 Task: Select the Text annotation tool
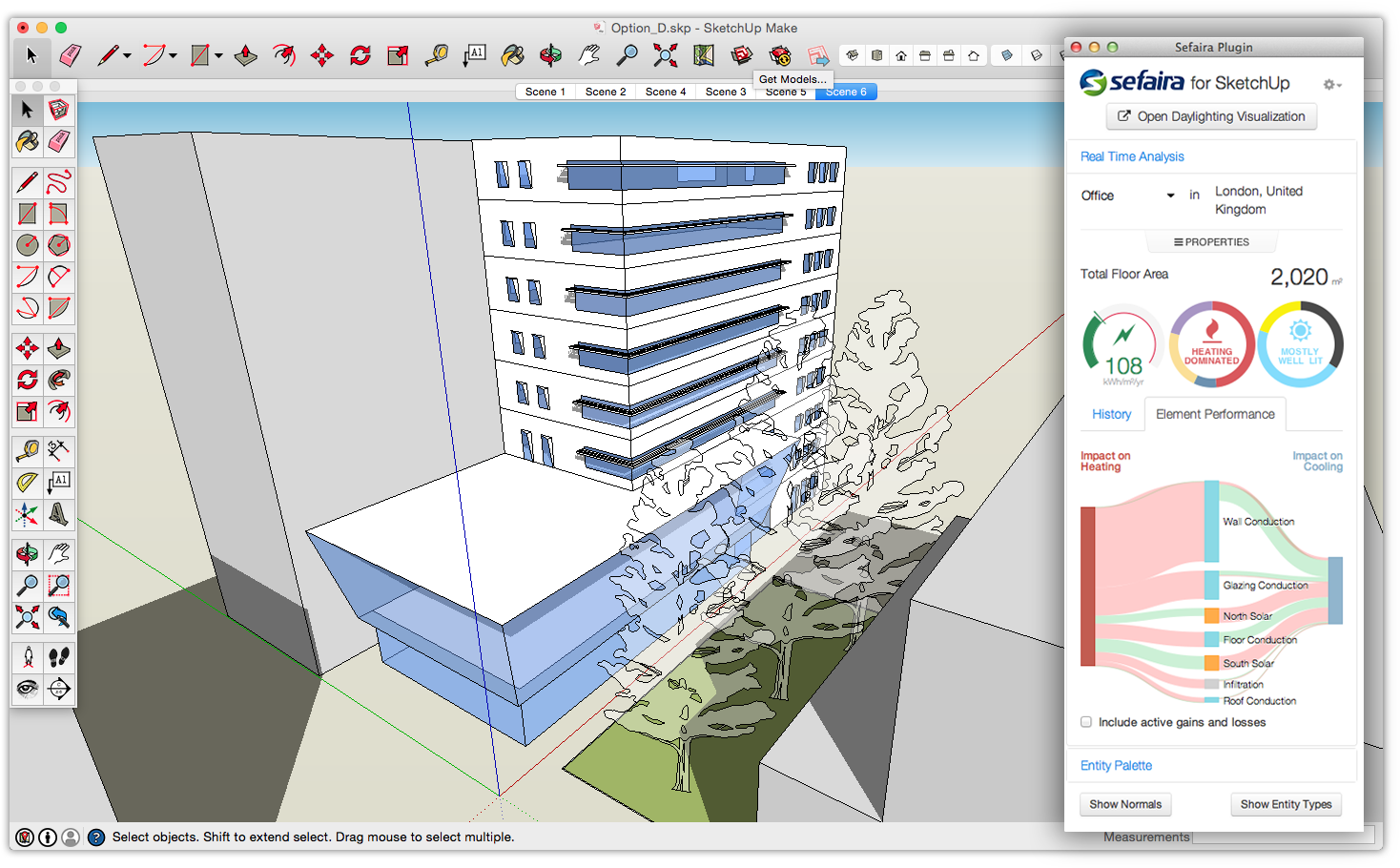pos(59,482)
